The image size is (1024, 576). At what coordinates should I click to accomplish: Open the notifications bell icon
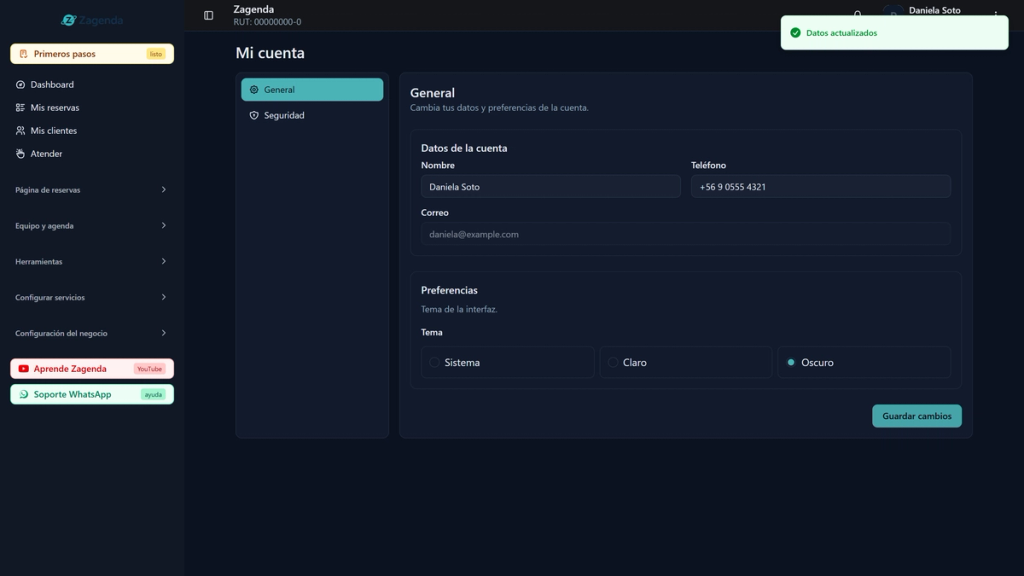(x=857, y=13)
